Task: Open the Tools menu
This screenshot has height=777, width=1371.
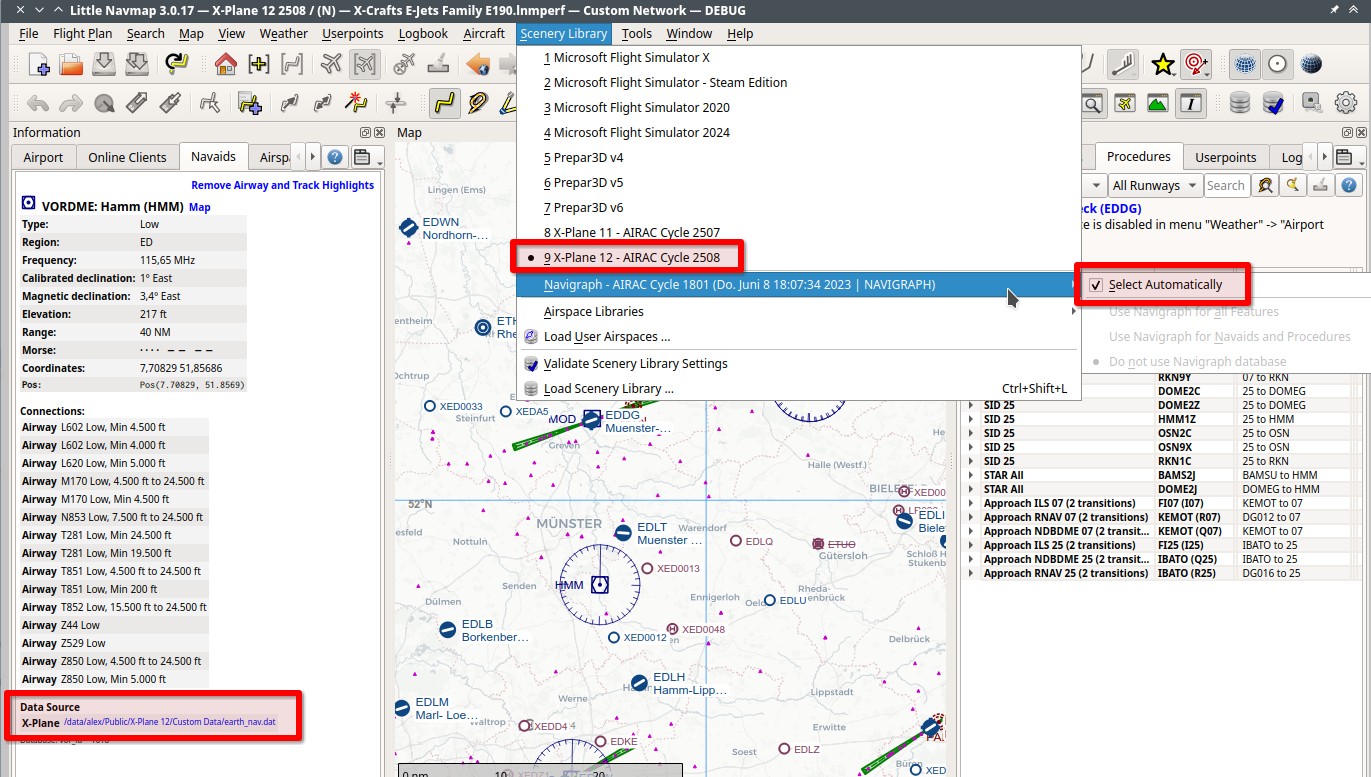Action: pos(636,33)
